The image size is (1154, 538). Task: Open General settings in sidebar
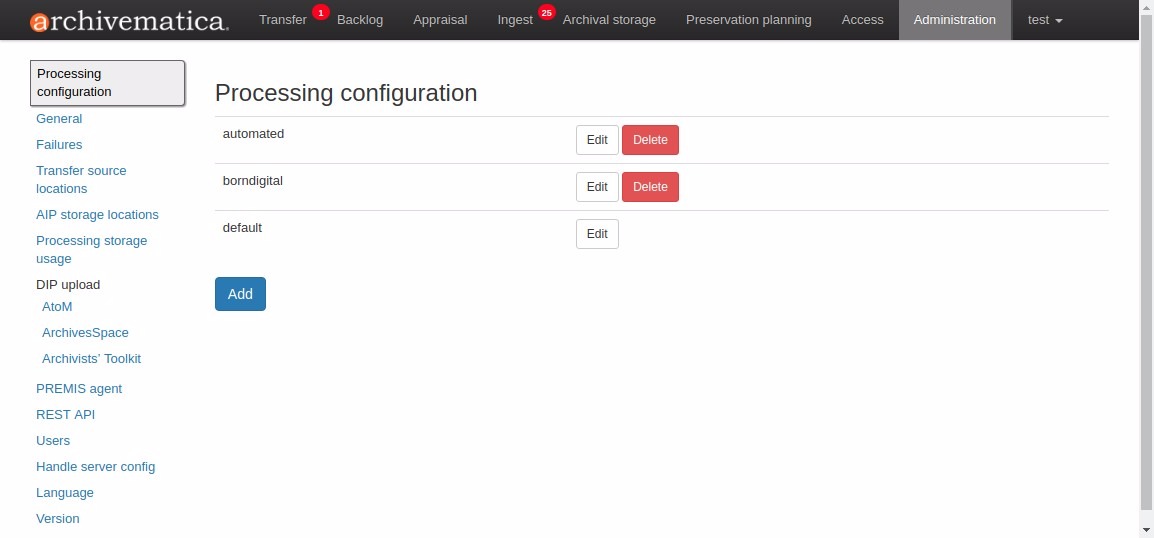coord(59,119)
